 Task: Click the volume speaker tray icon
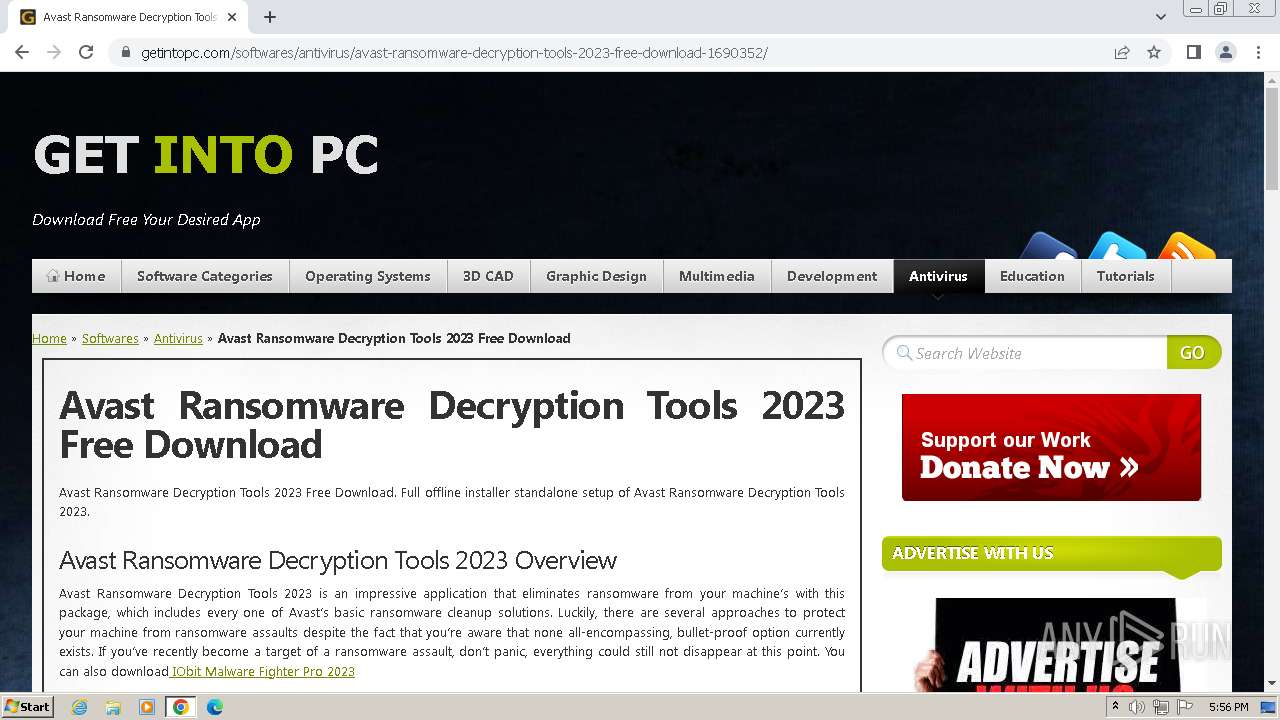point(1137,707)
